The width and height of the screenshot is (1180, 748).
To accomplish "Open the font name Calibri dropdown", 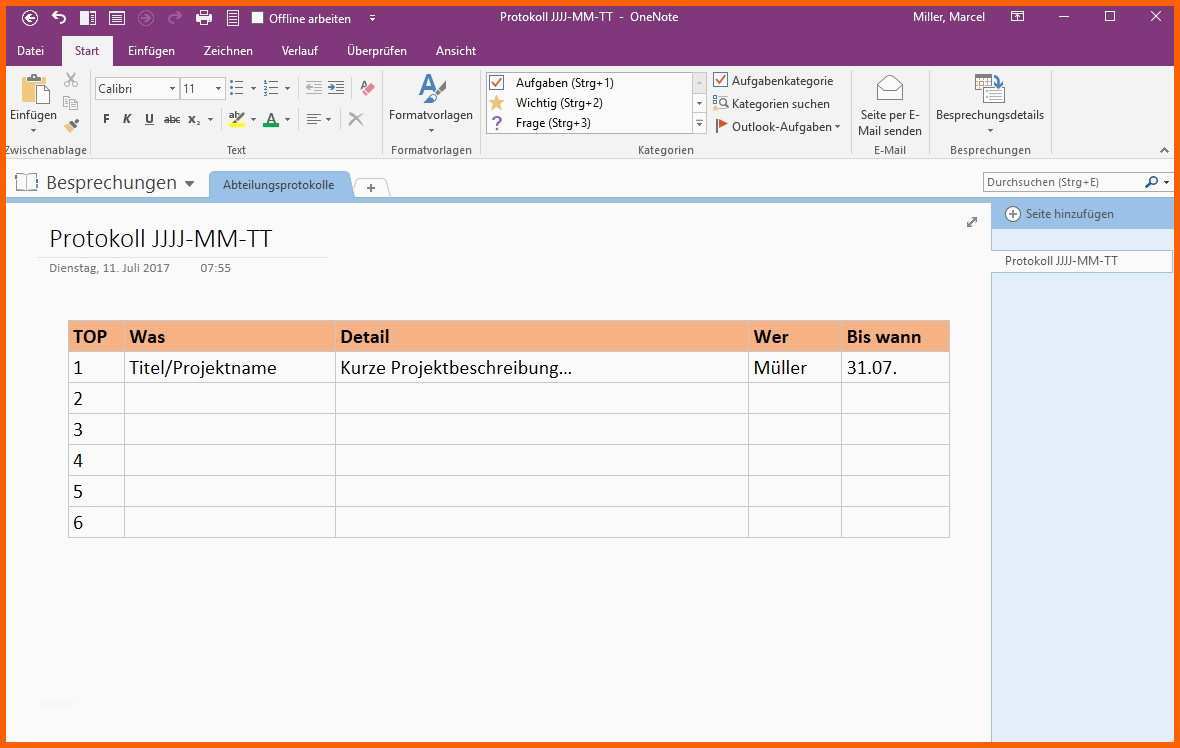I will [x=172, y=89].
